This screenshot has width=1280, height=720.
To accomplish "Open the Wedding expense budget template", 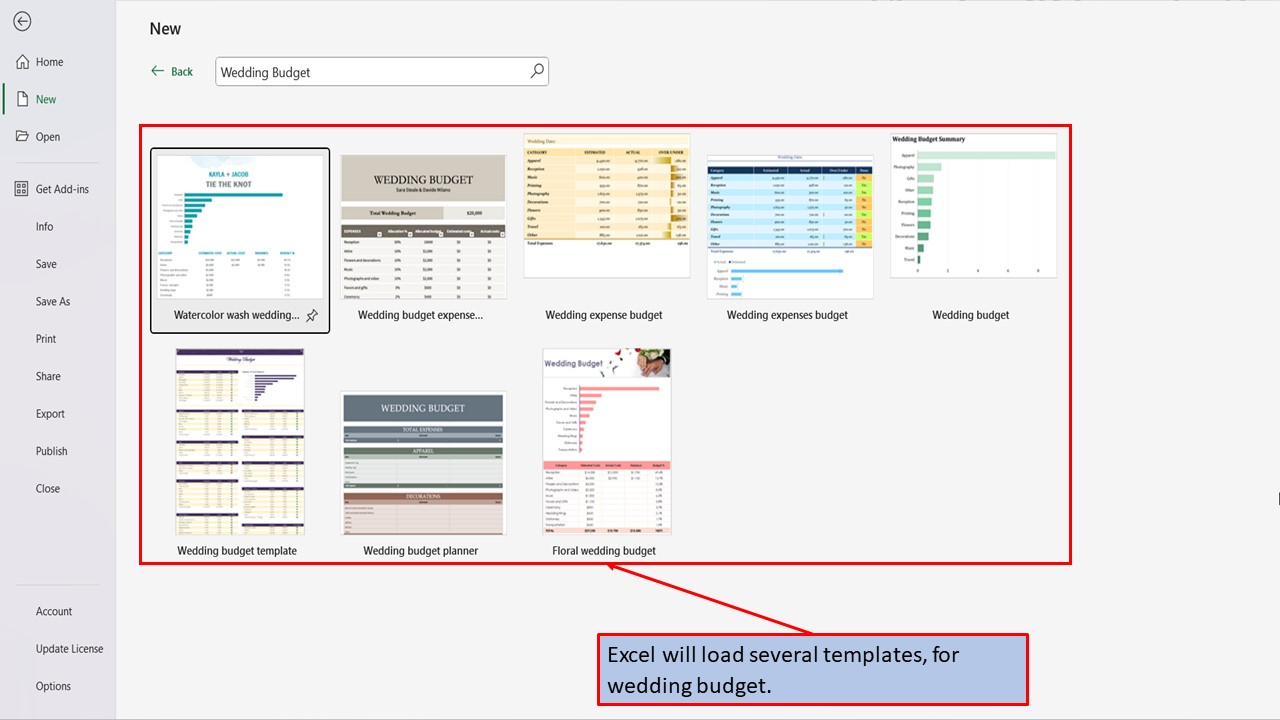I will coord(605,206).
